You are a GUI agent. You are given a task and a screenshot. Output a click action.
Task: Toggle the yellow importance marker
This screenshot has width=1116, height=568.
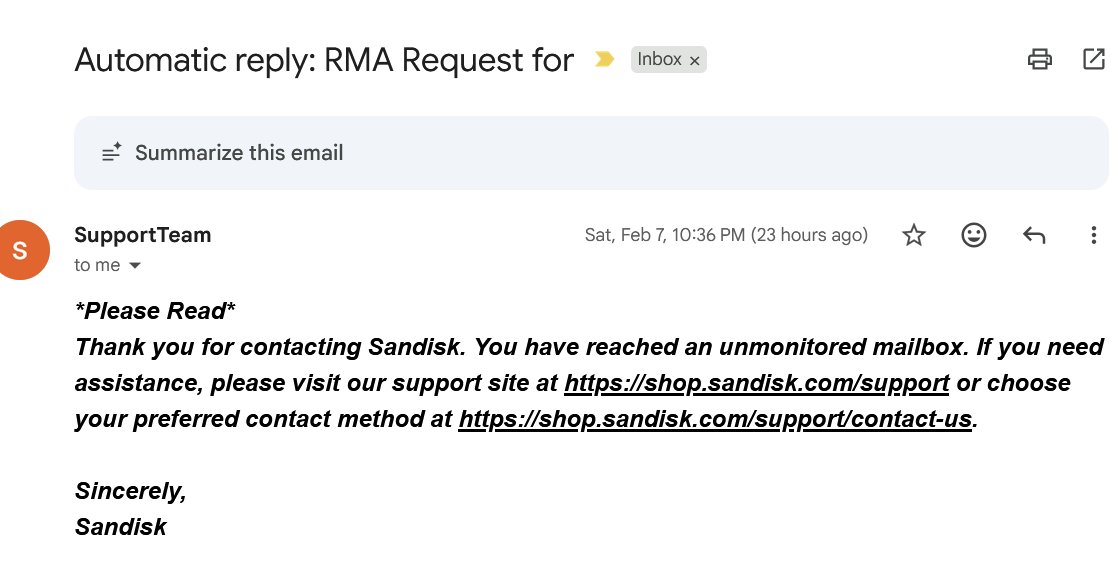tap(604, 59)
